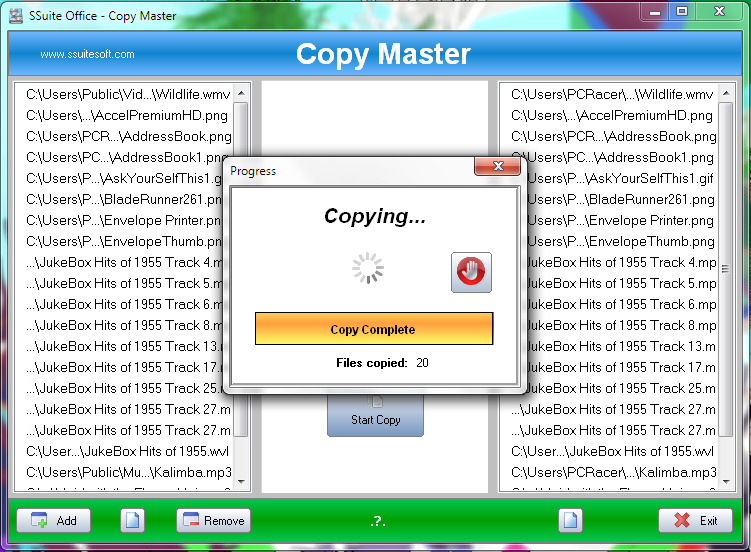Click the Add button
This screenshot has width=751, height=552.
pyautogui.click(x=54, y=520)
